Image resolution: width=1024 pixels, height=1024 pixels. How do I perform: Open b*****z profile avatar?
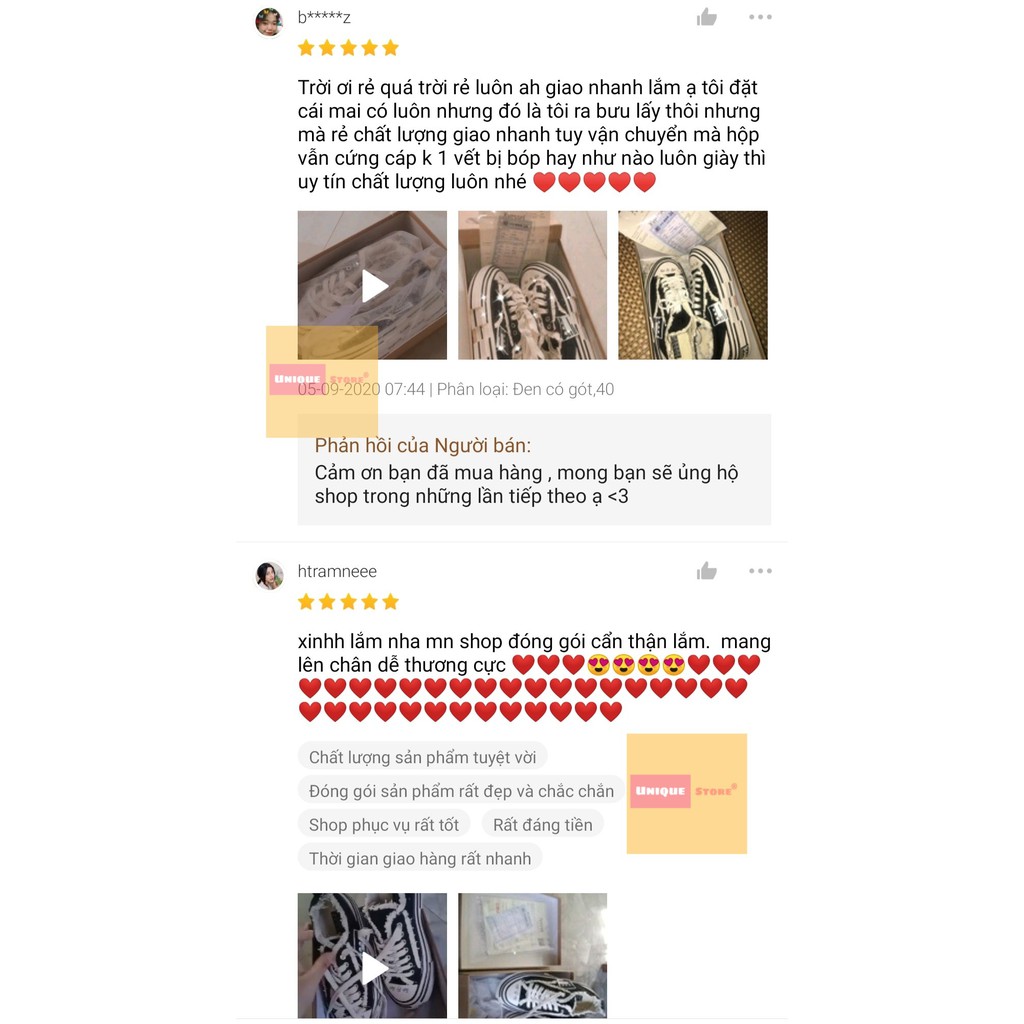[x=269, y=22]
